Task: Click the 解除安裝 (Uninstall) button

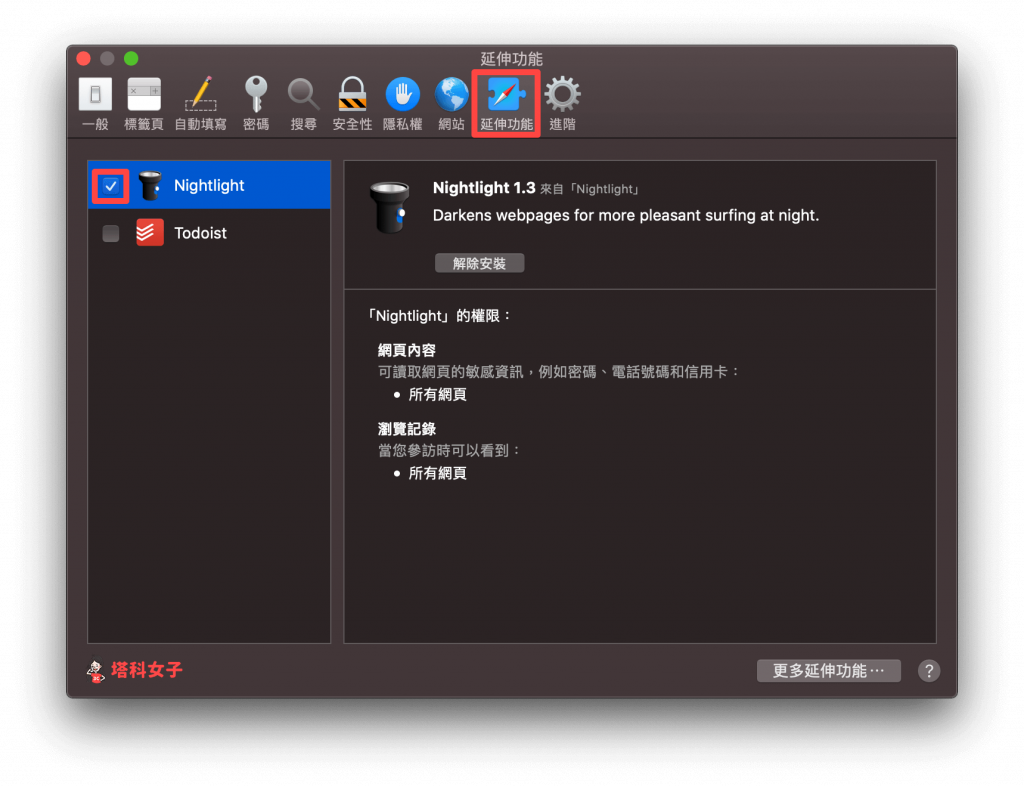Action: (x=479, y=263)
